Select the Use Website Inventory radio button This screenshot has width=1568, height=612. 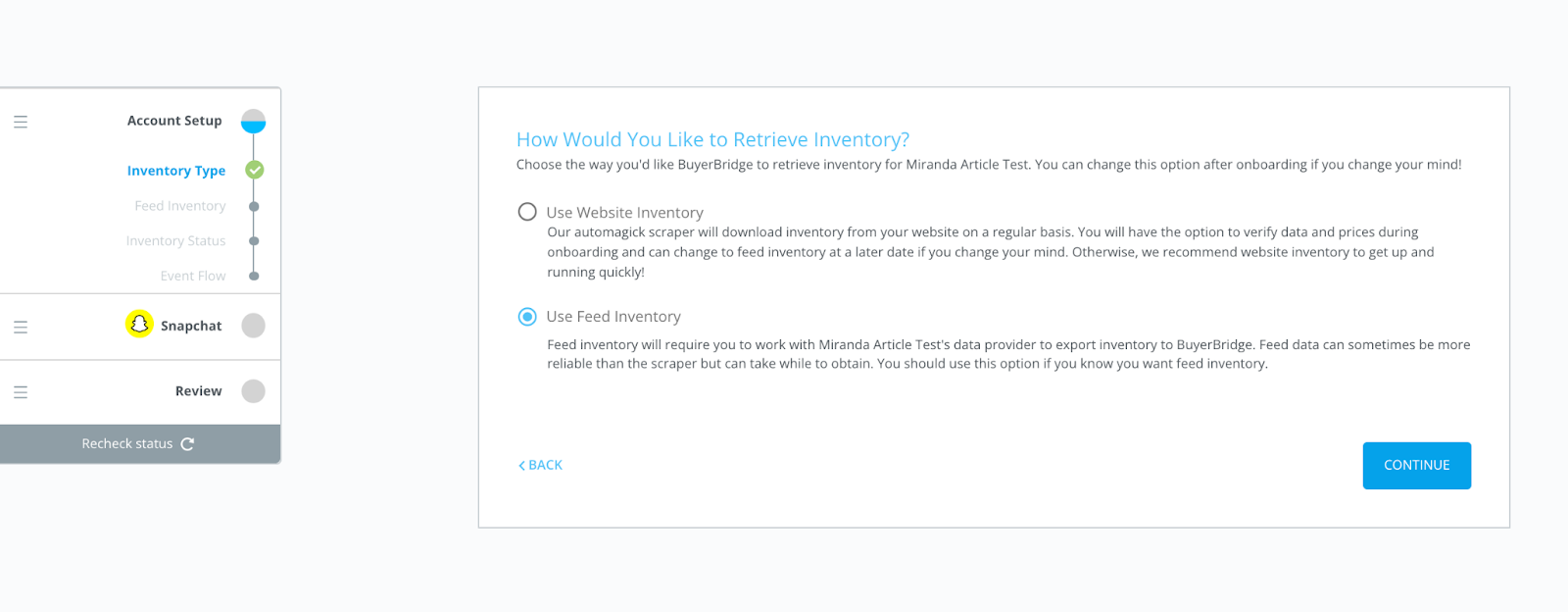[527, 212]
